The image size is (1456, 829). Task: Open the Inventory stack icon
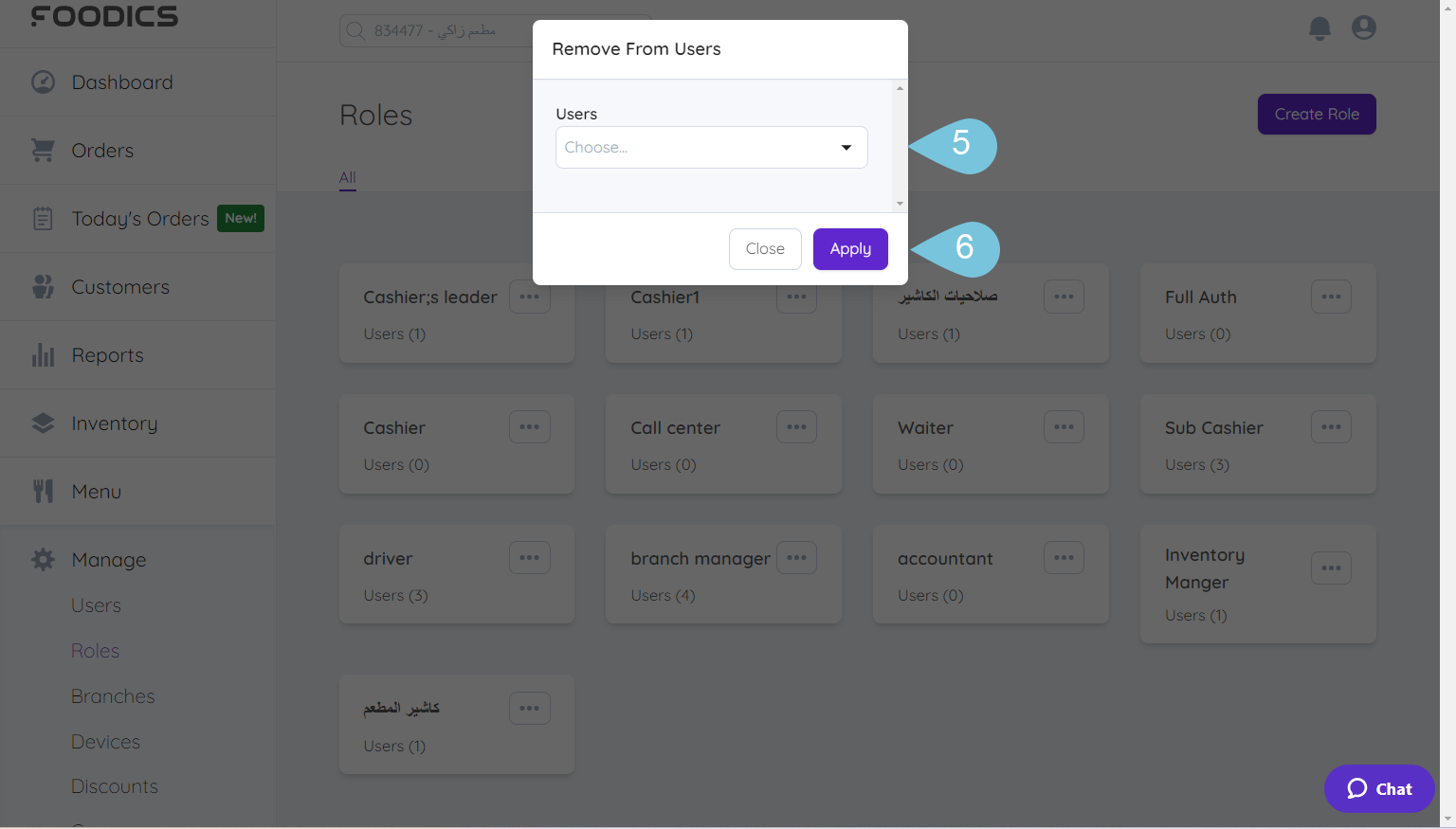coord(43,423)
